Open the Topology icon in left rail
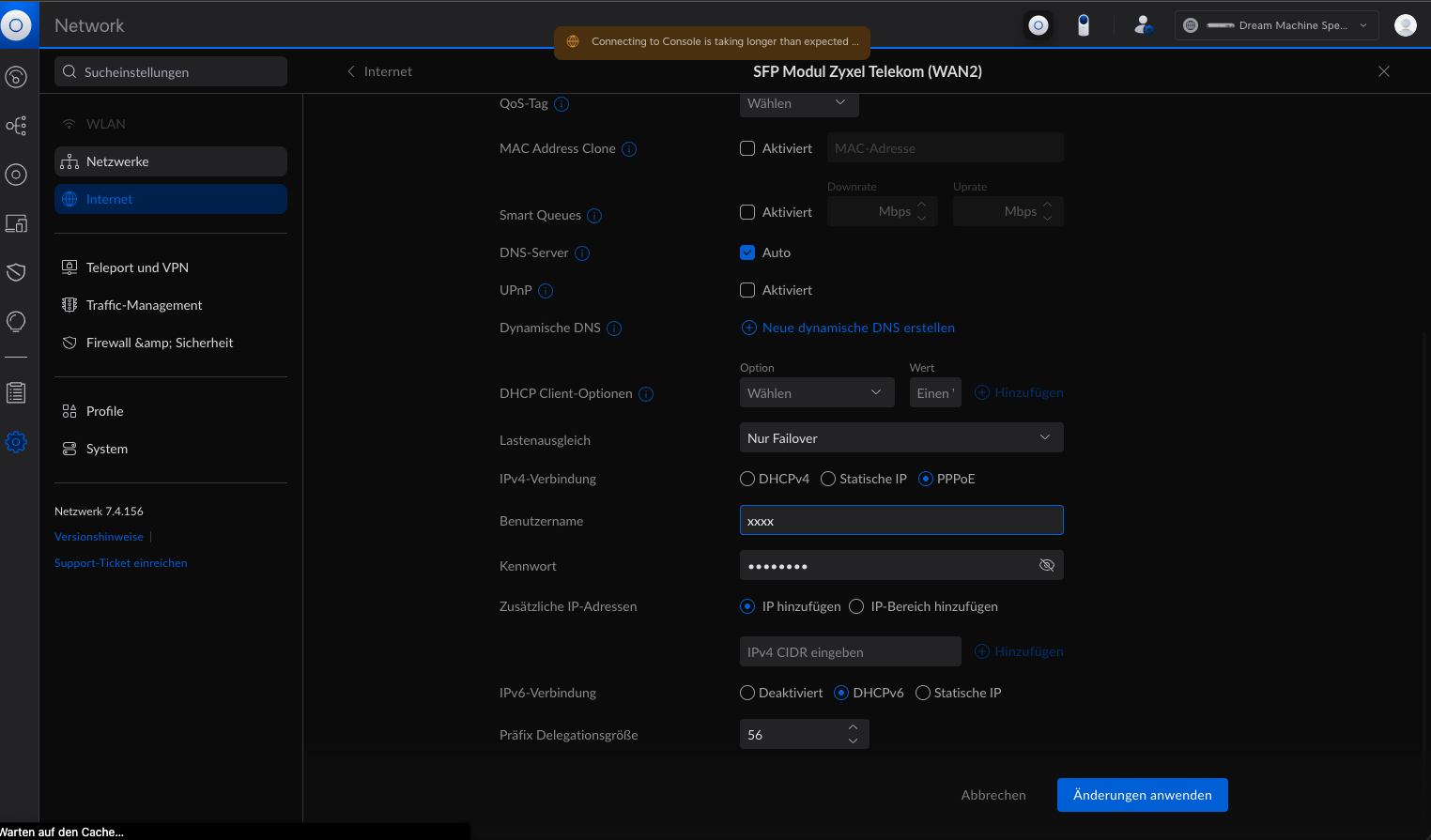Image resolution: width=1431 pixels, height=840 pixels. [x=16, y=126]
